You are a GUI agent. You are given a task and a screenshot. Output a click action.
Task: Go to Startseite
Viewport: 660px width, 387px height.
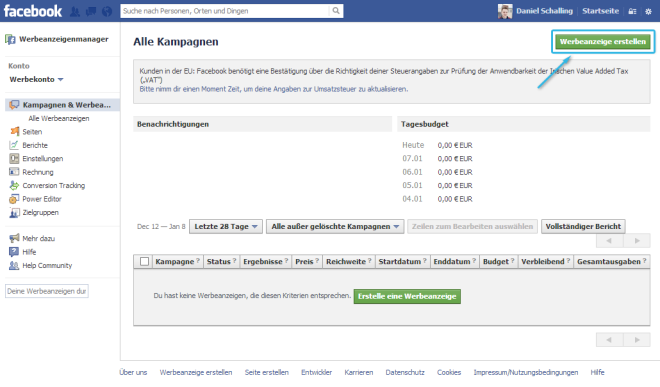[601, 11]
